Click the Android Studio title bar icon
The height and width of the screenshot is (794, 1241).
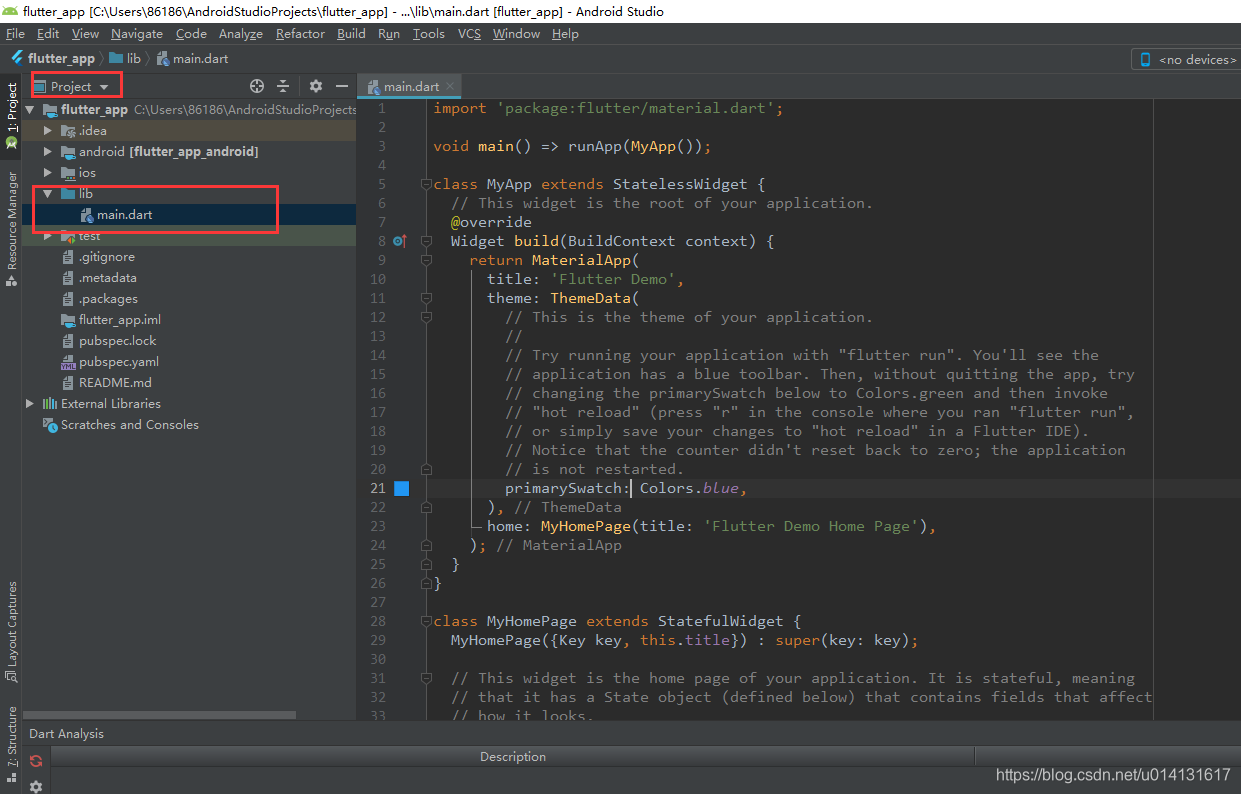pos(11,11)
